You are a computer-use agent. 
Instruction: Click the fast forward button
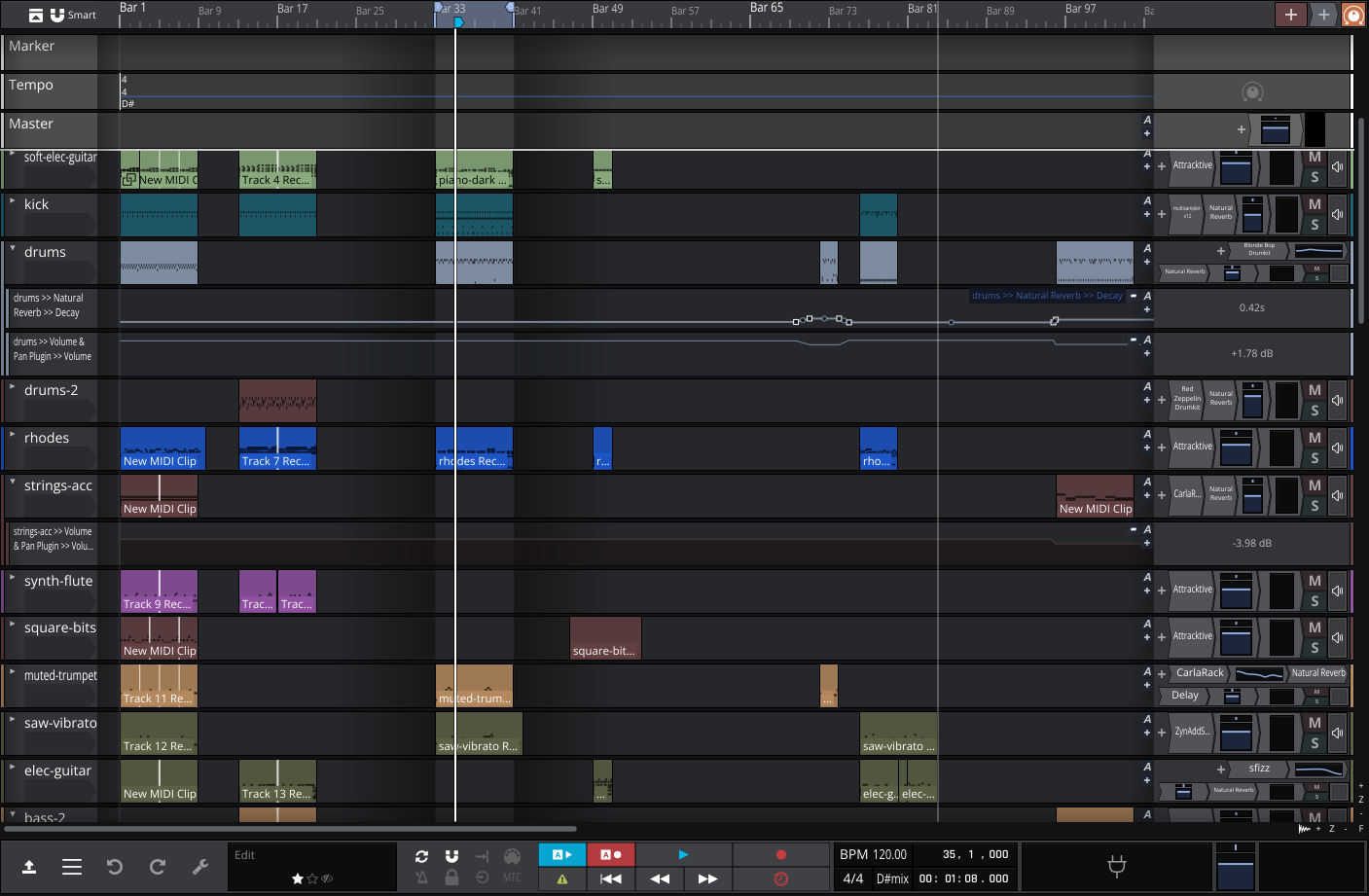708,878
